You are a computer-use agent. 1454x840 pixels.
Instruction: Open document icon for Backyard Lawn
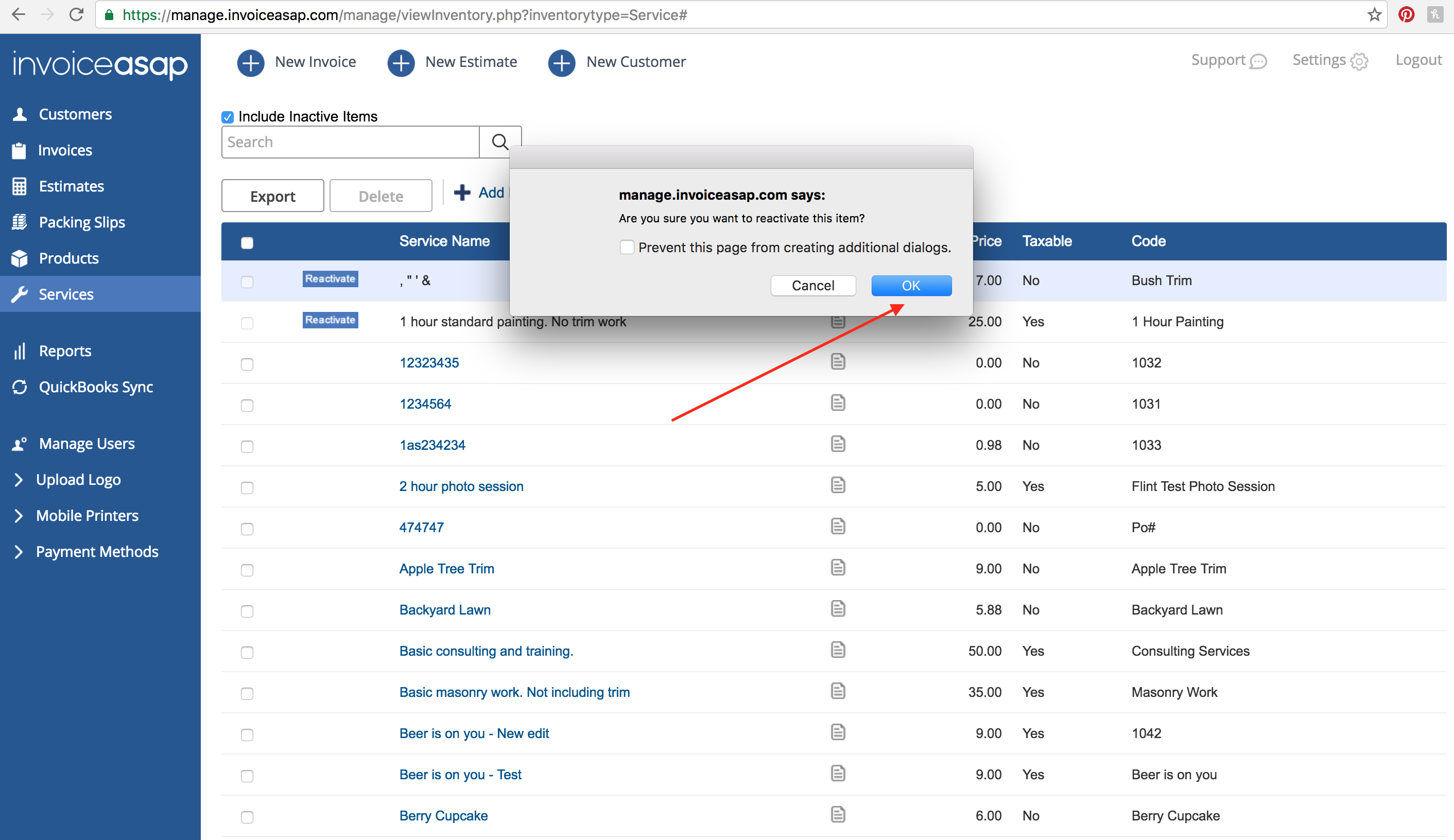838,609
